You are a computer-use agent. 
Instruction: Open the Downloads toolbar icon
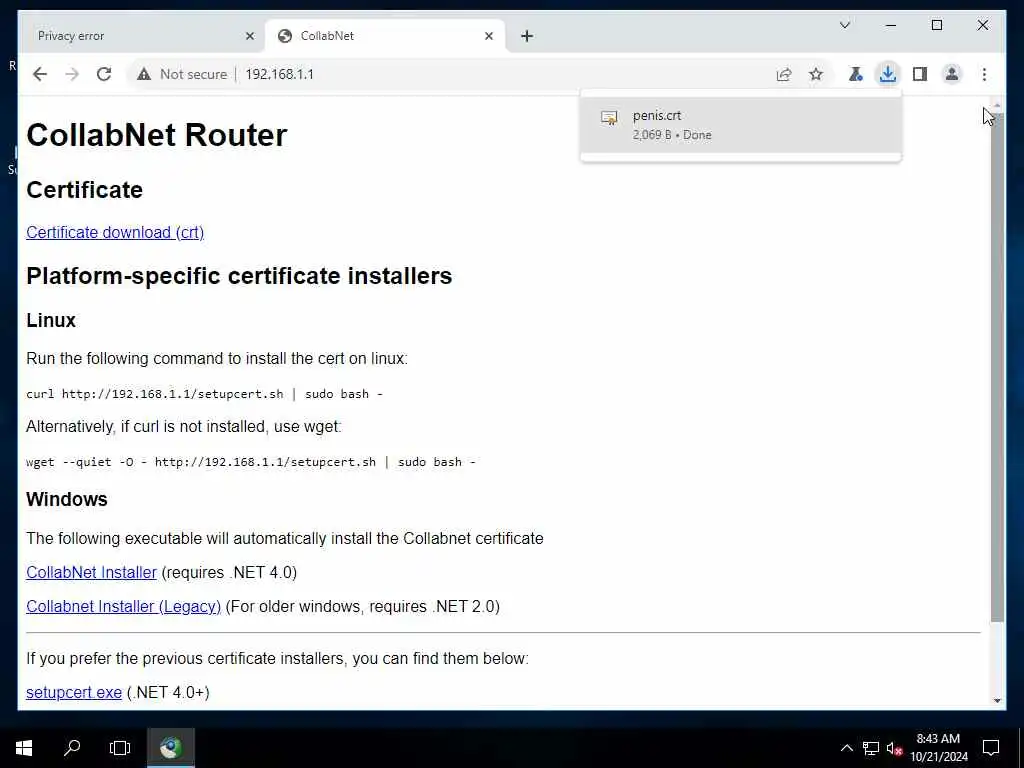pos(888,74)
